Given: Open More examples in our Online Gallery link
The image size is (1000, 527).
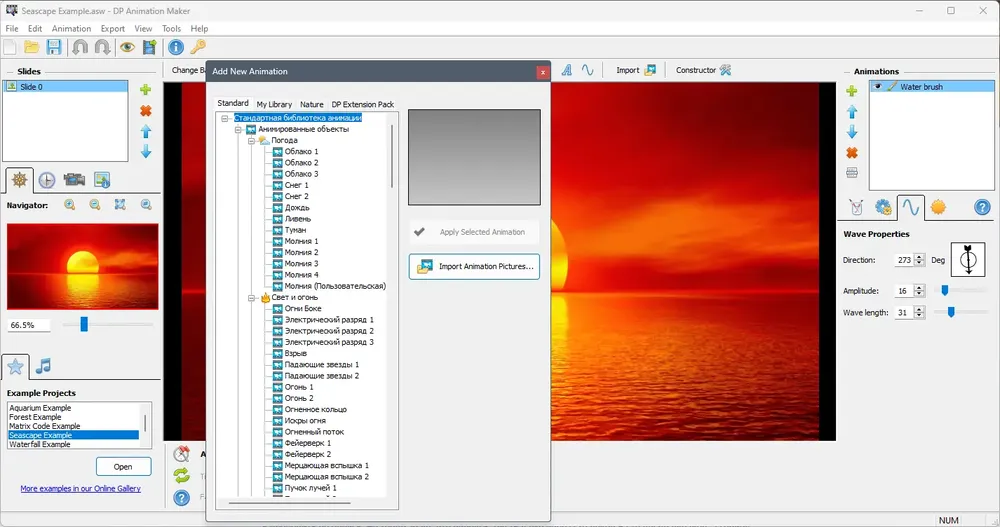Looking at the screenshot, I should point(80,489).
